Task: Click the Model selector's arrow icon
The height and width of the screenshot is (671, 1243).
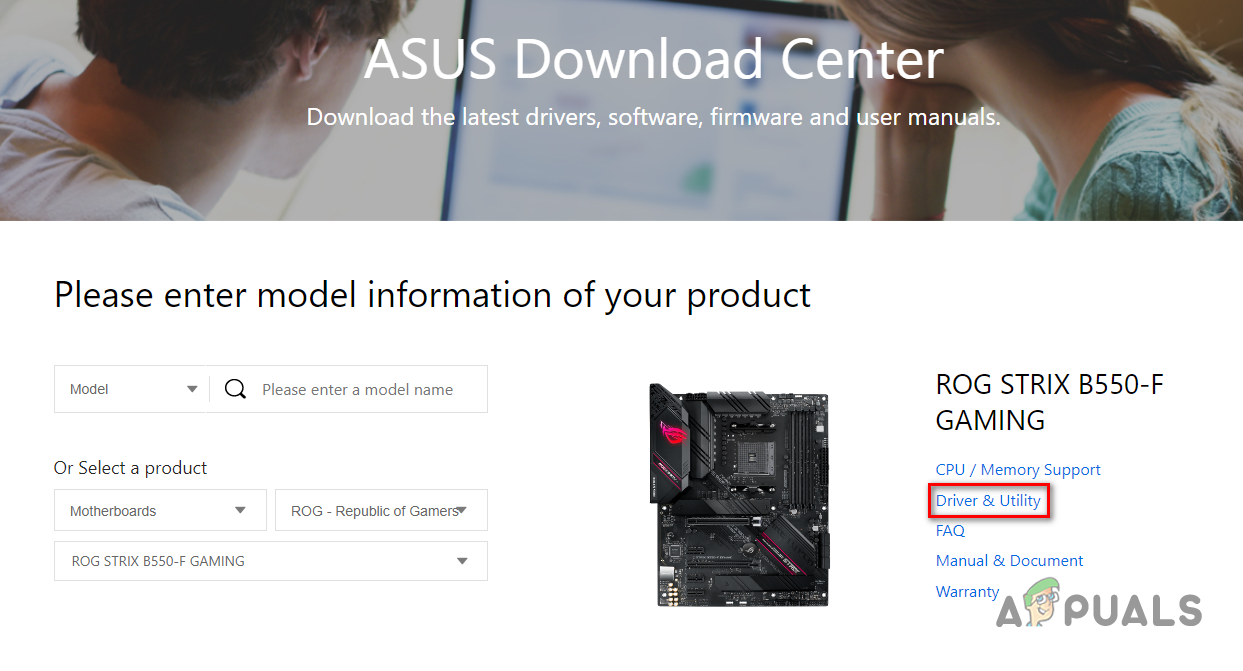Action: coord(192,390)
